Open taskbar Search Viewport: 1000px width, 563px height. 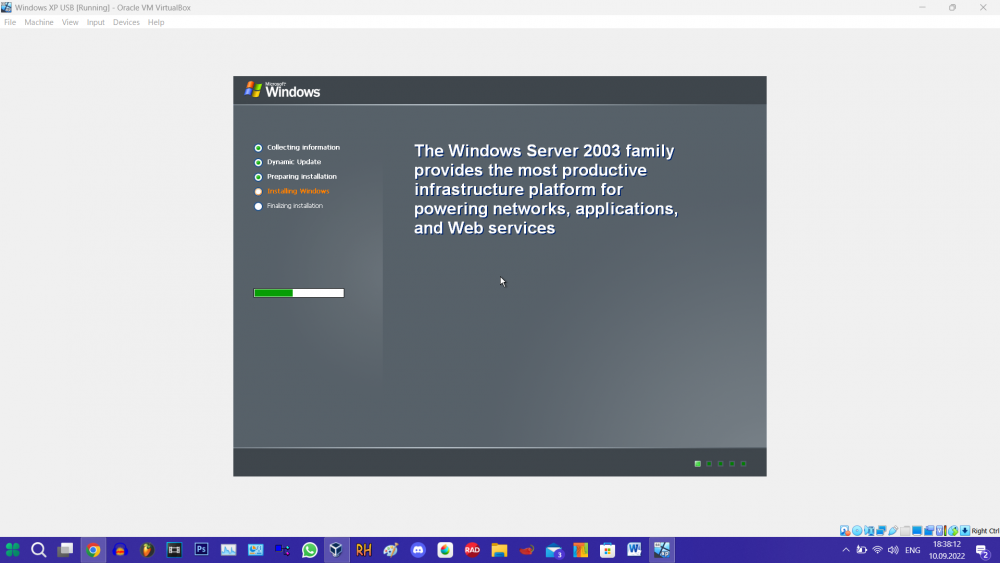point(38,550)
